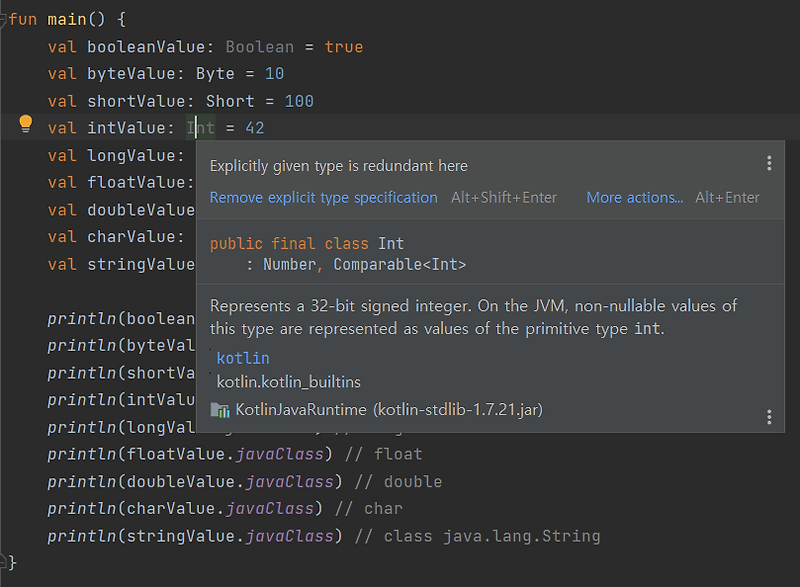The height and width of the screenshot is (587, 800).
Task: Click the yellow lightbulb intention icon
Action: pos(26,127)
